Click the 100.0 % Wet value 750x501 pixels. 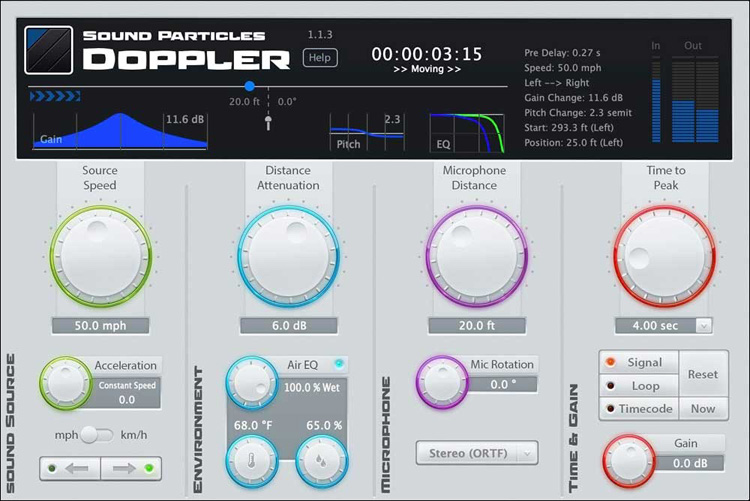point(312,388)
